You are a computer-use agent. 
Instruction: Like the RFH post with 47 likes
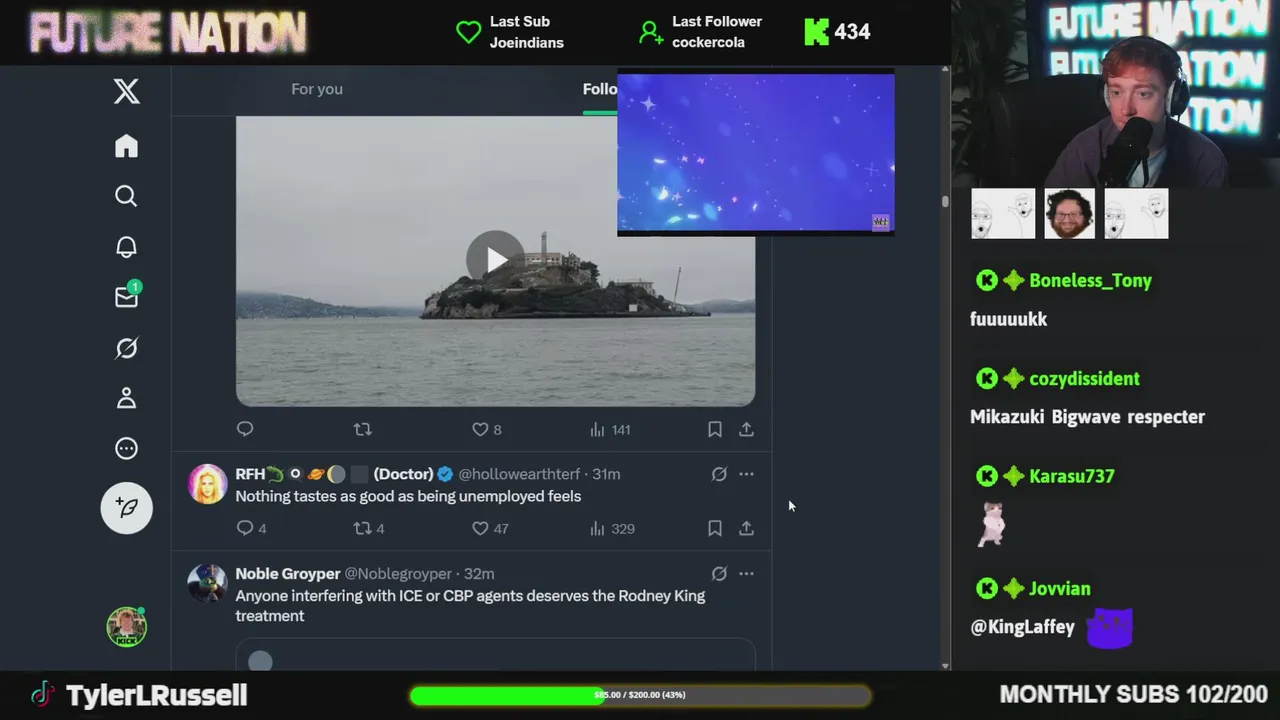pos(490,528)
